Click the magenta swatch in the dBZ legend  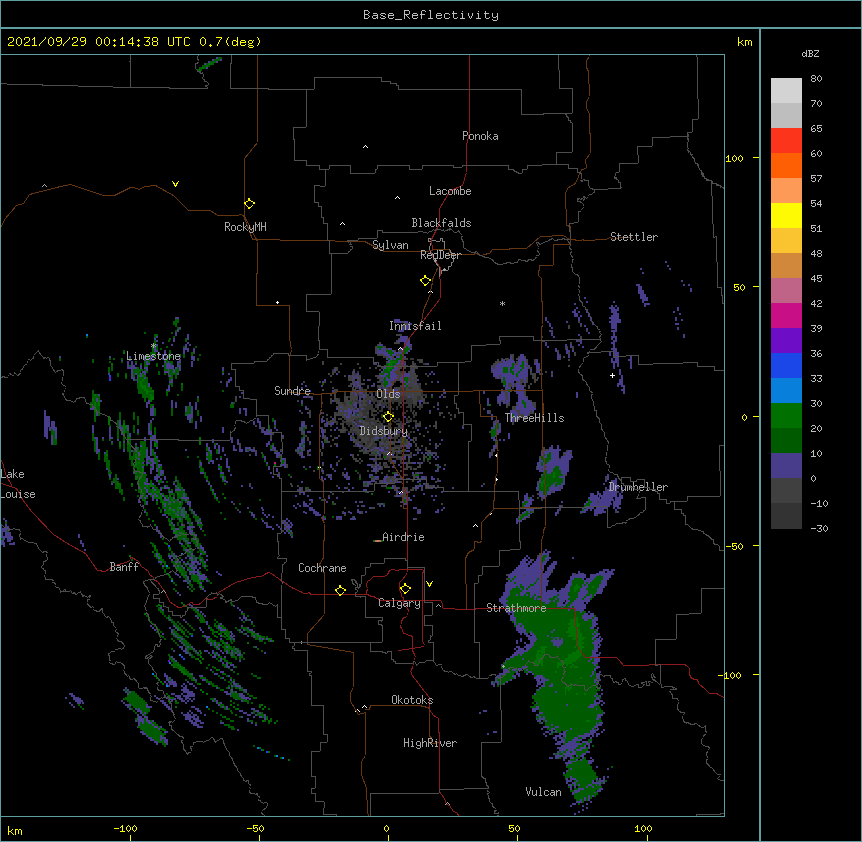pos(786,315)
